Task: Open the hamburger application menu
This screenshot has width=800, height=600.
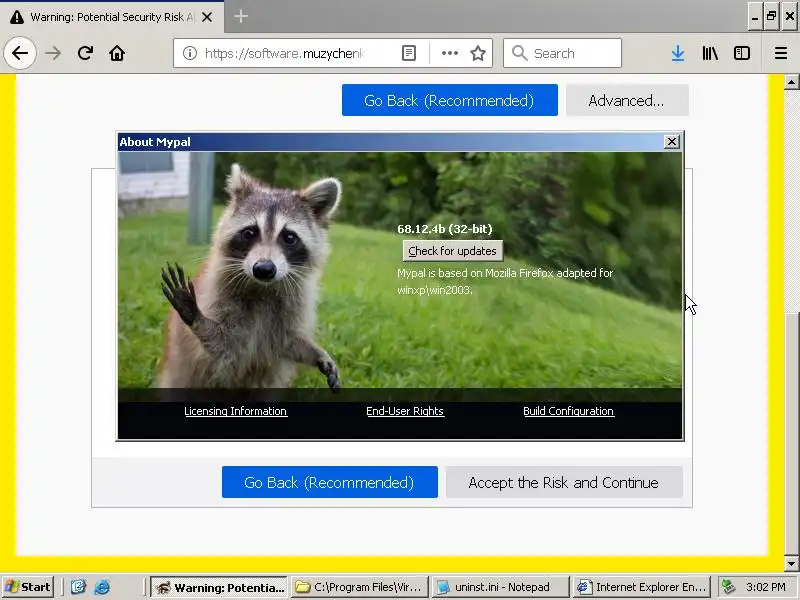Action: pos(781,53)
